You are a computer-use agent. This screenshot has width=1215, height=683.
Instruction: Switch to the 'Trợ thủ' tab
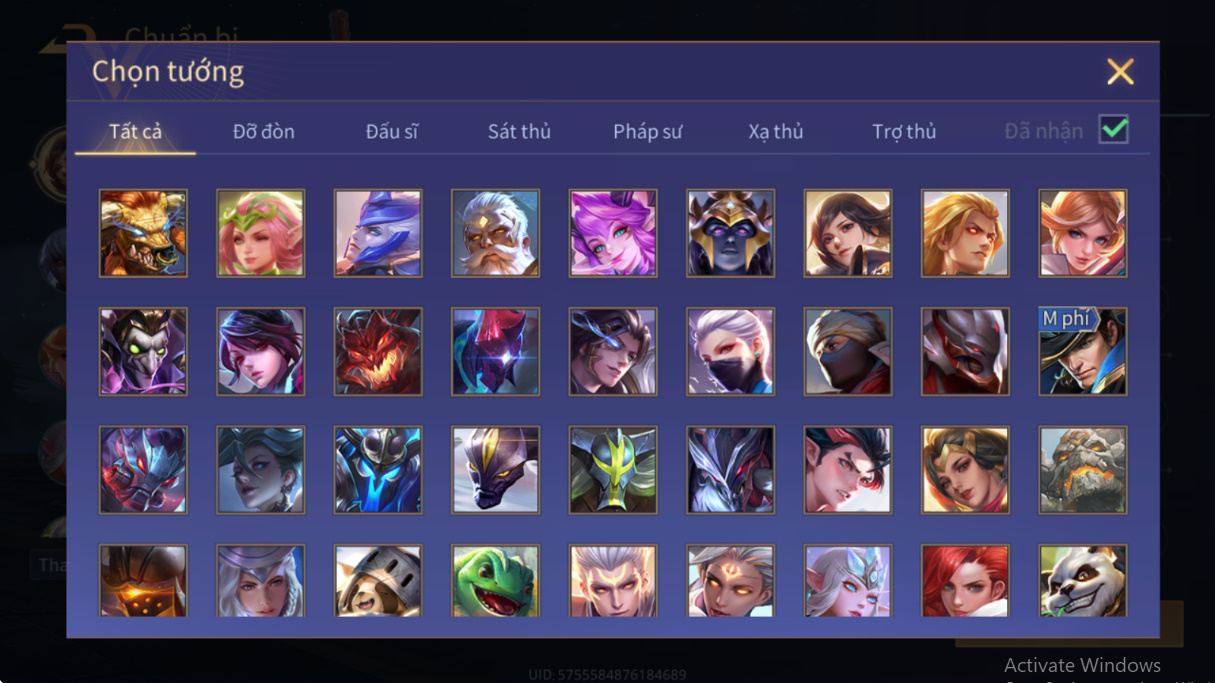click(x=904, y=131)
